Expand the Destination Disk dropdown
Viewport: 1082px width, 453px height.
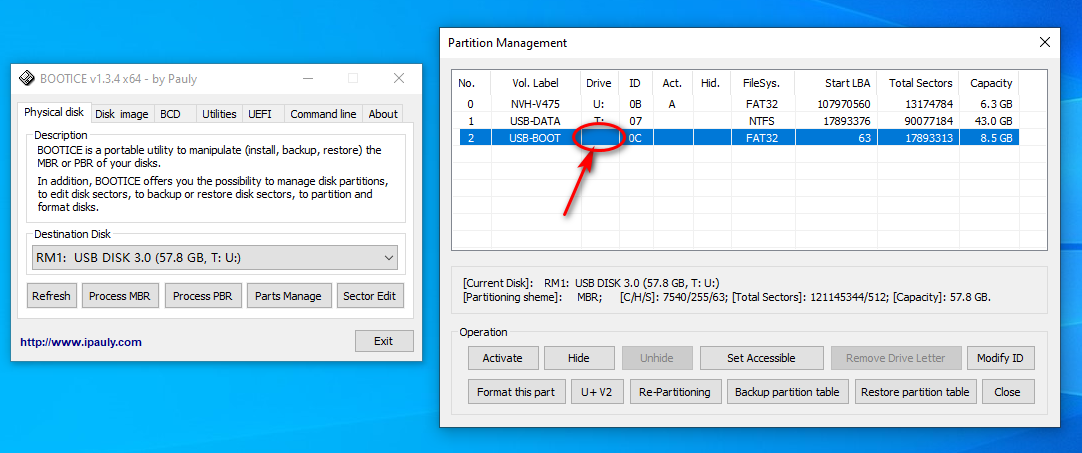tap(215, 258)
